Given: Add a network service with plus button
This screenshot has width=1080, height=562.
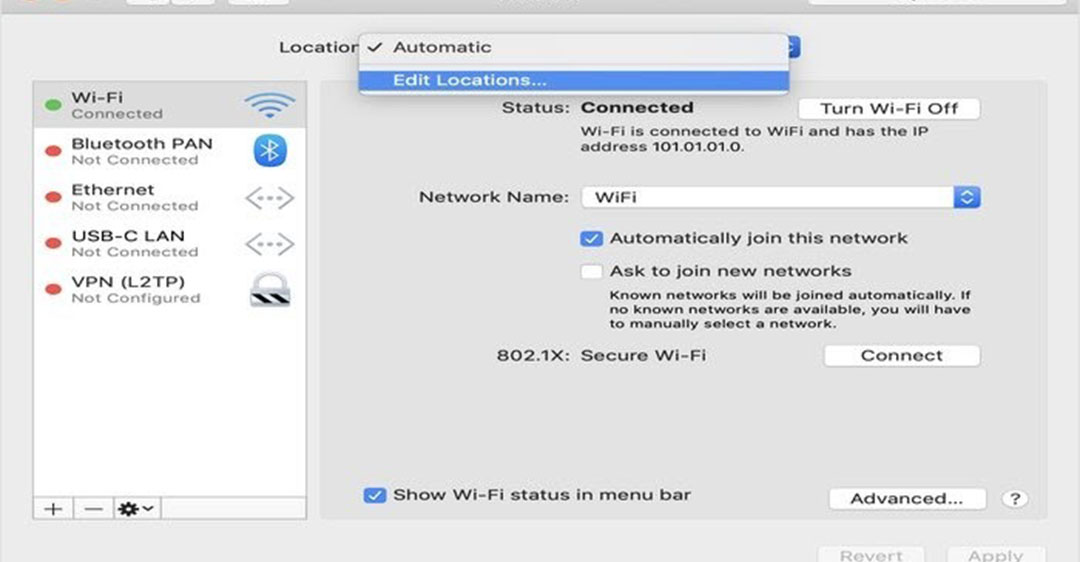Looking at the screenshot, I should pos(53,509).
